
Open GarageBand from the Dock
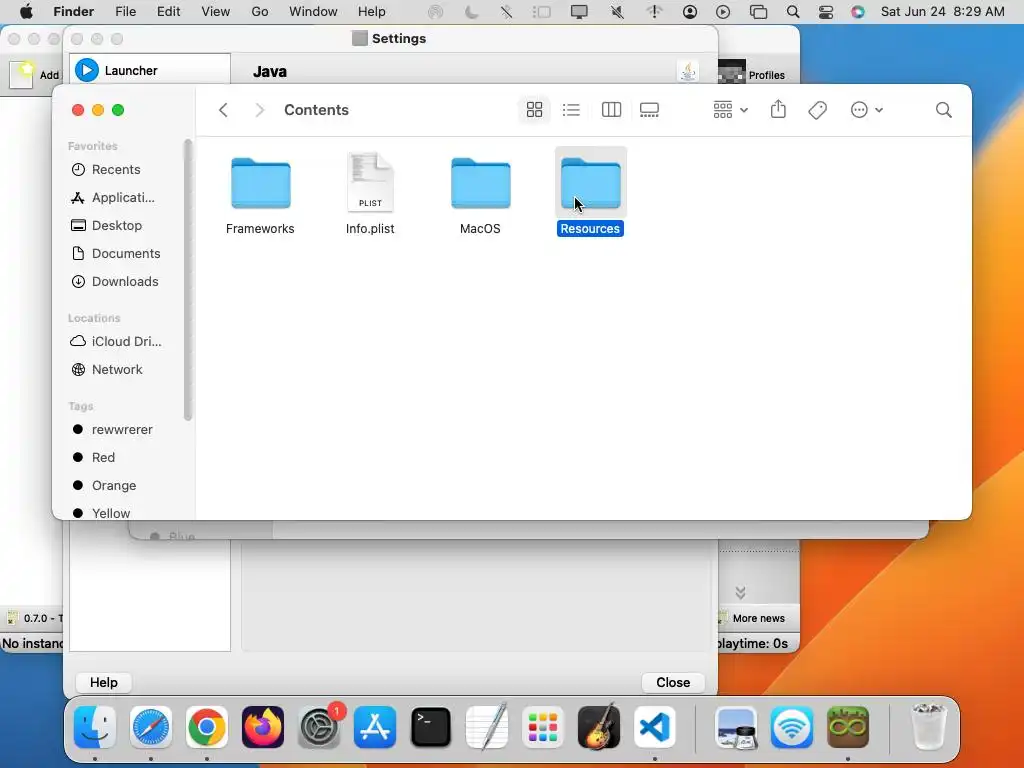coord(599,727)
